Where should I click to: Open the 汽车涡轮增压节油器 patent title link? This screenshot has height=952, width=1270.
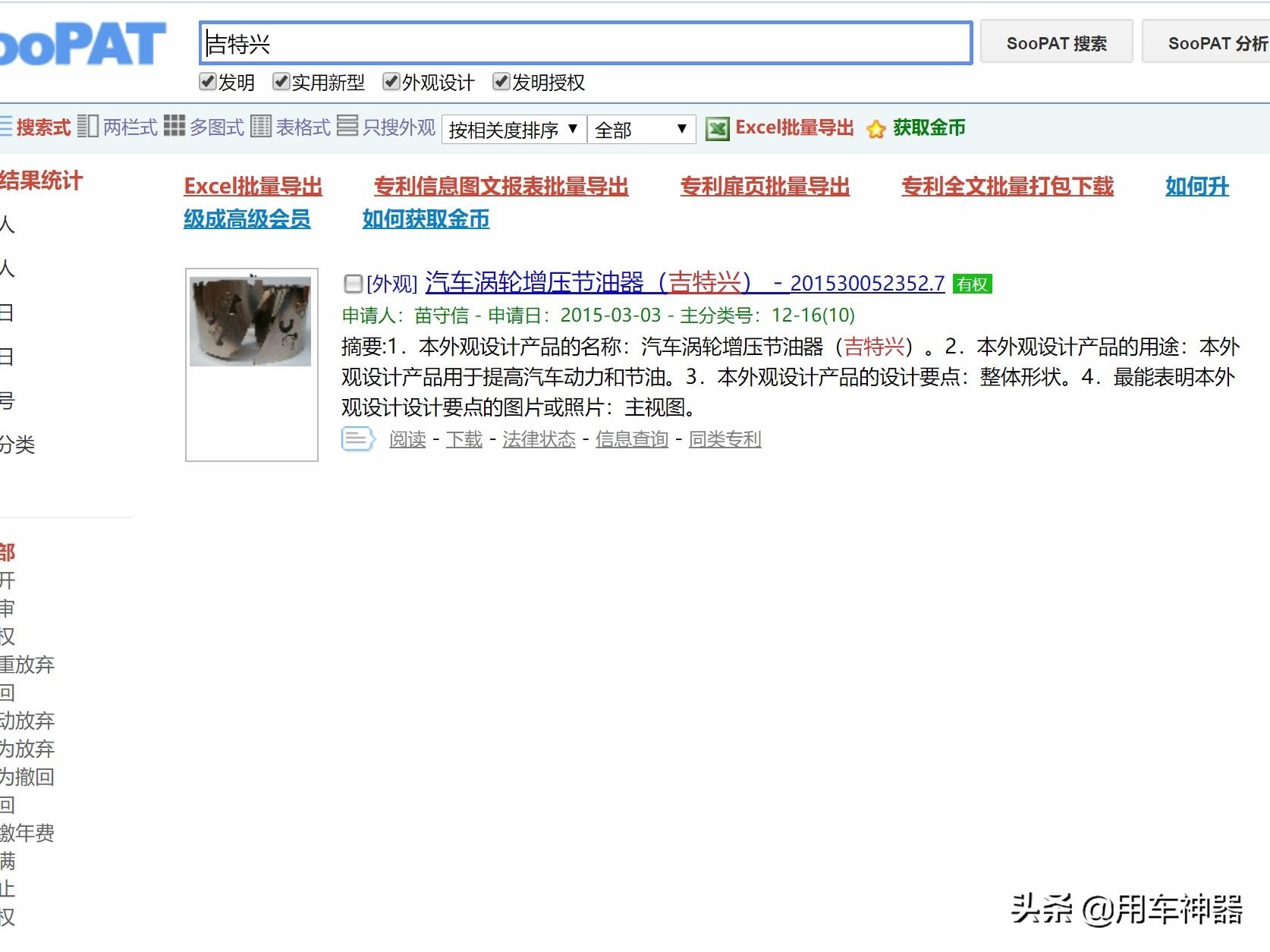685,283
